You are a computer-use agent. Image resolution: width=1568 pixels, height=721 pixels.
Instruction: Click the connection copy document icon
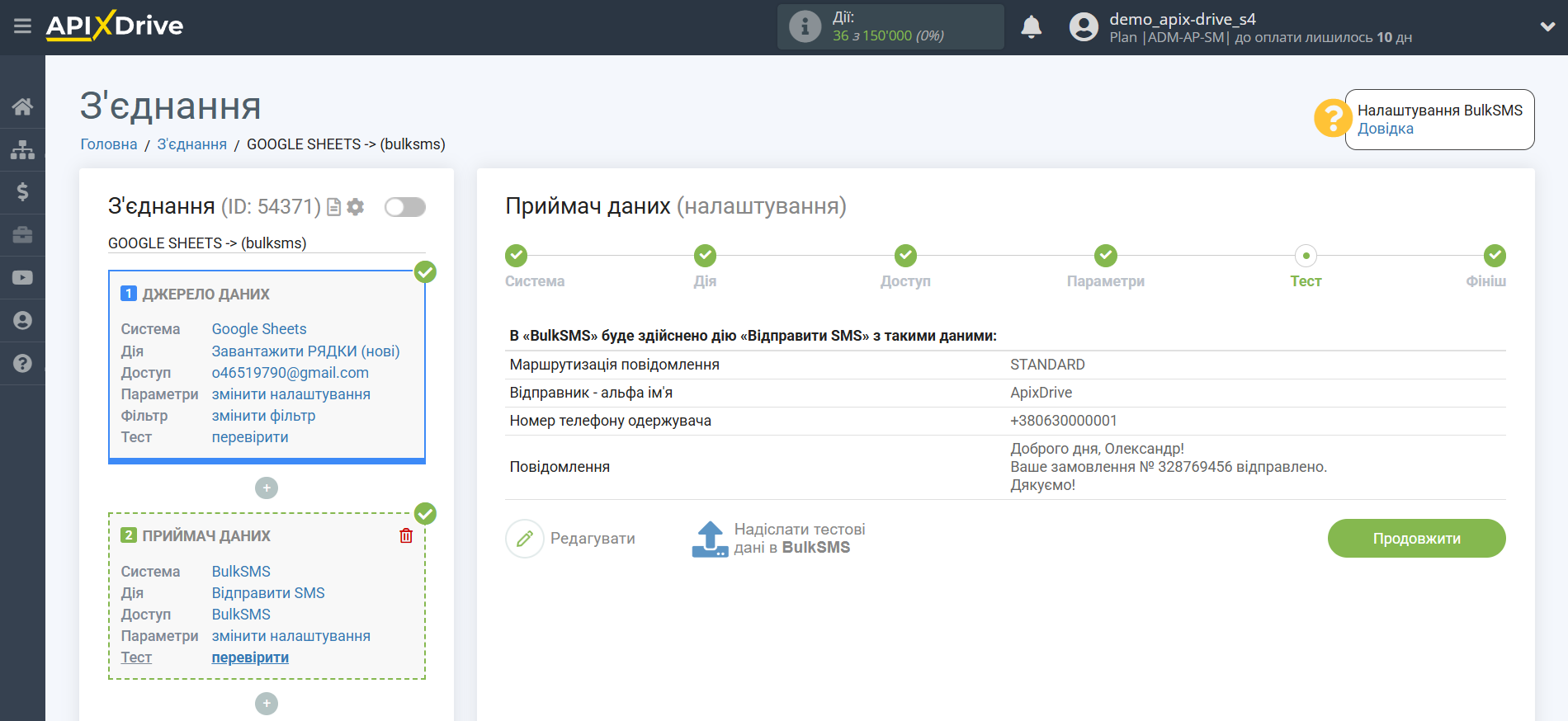tap(333, 207)
